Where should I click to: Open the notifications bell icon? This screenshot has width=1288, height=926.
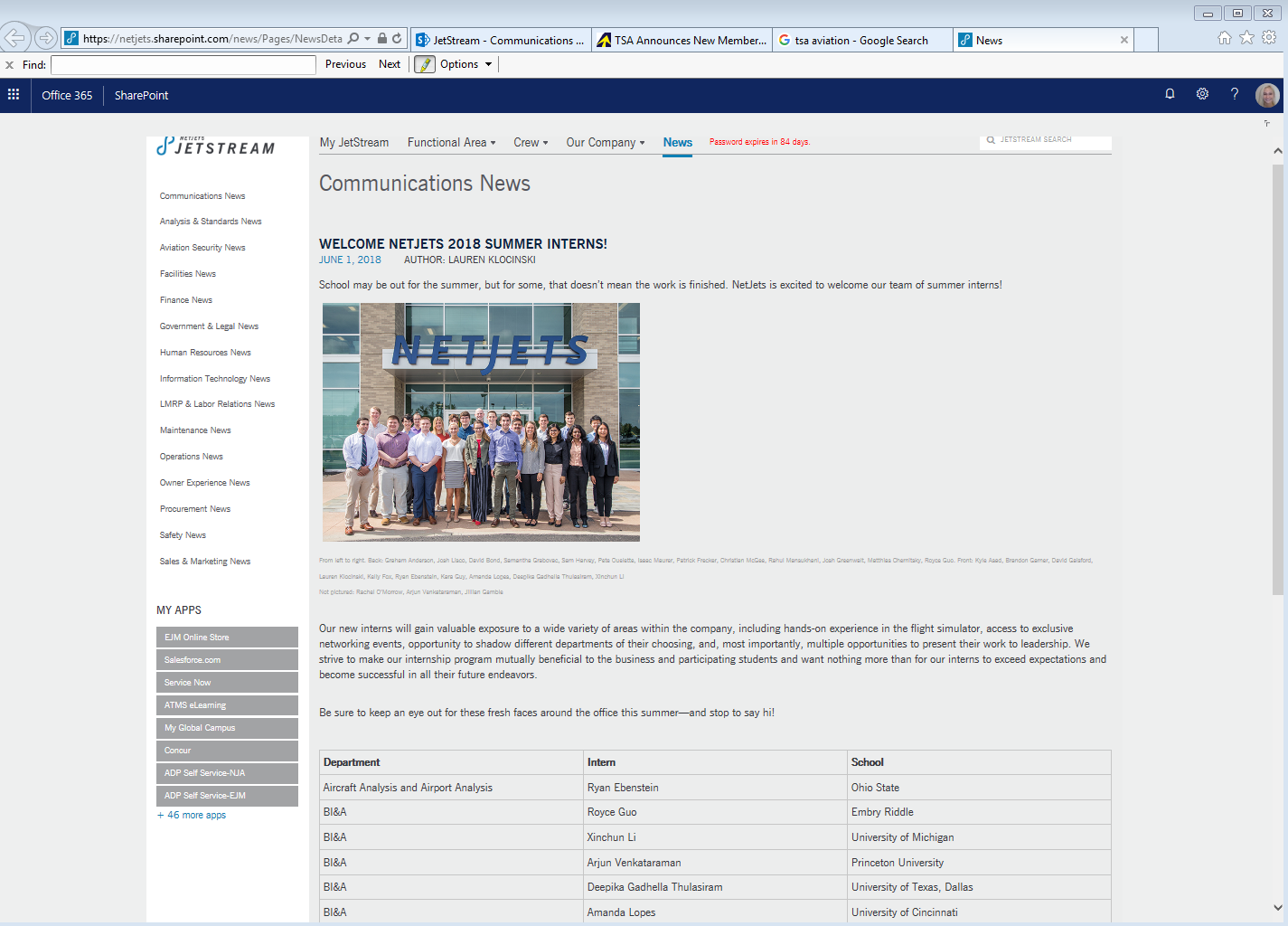[1170, 94]
